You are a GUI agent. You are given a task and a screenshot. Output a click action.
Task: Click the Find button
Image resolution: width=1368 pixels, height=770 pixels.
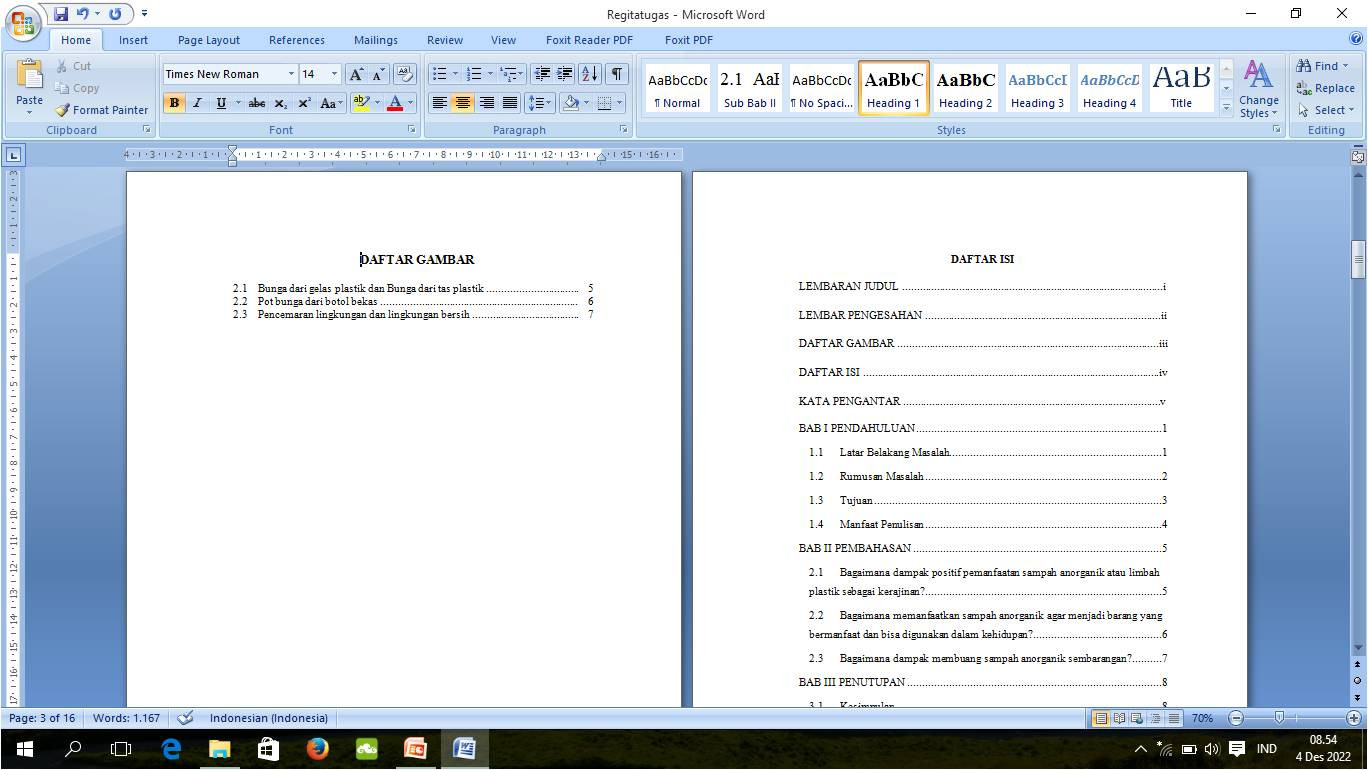pos(1321,66)
